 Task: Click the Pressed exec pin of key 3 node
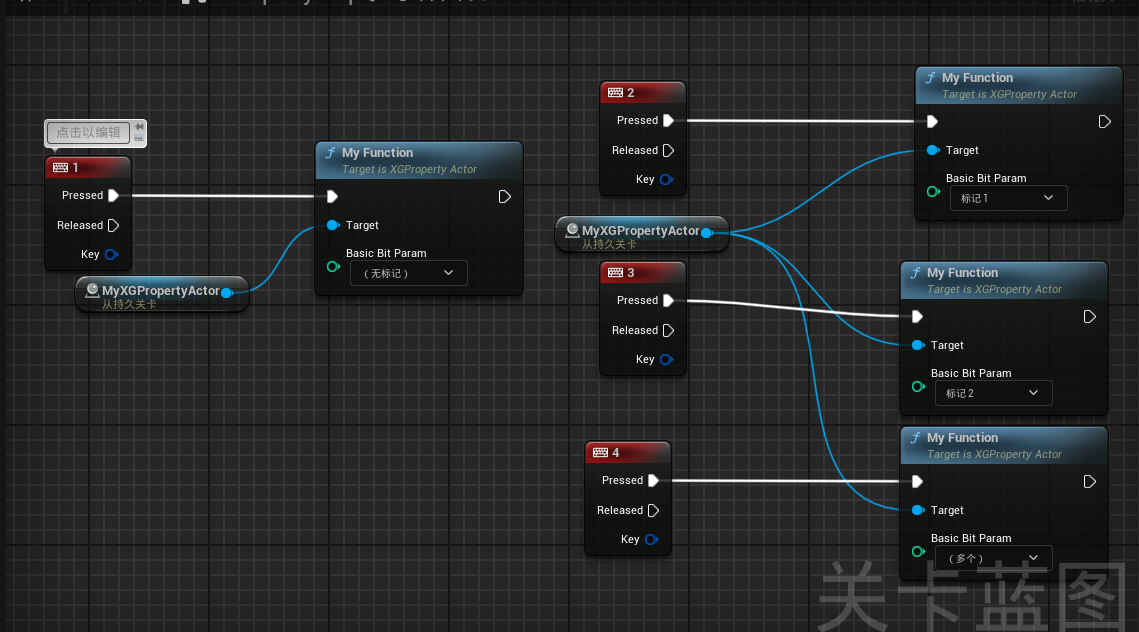668,301
